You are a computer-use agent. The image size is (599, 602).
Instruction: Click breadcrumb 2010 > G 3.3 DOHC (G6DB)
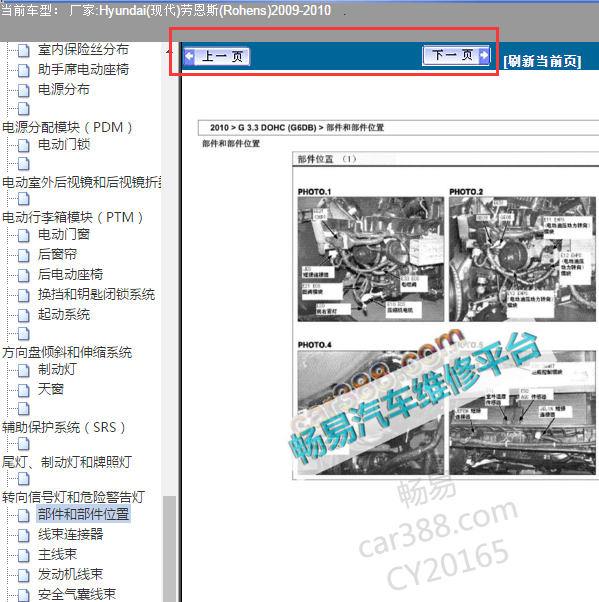pos(263,127)
